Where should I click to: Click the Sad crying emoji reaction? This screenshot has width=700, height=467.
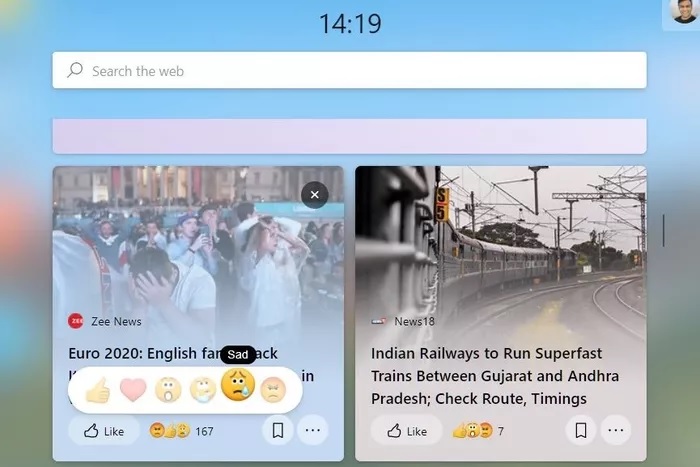point(238,387)
